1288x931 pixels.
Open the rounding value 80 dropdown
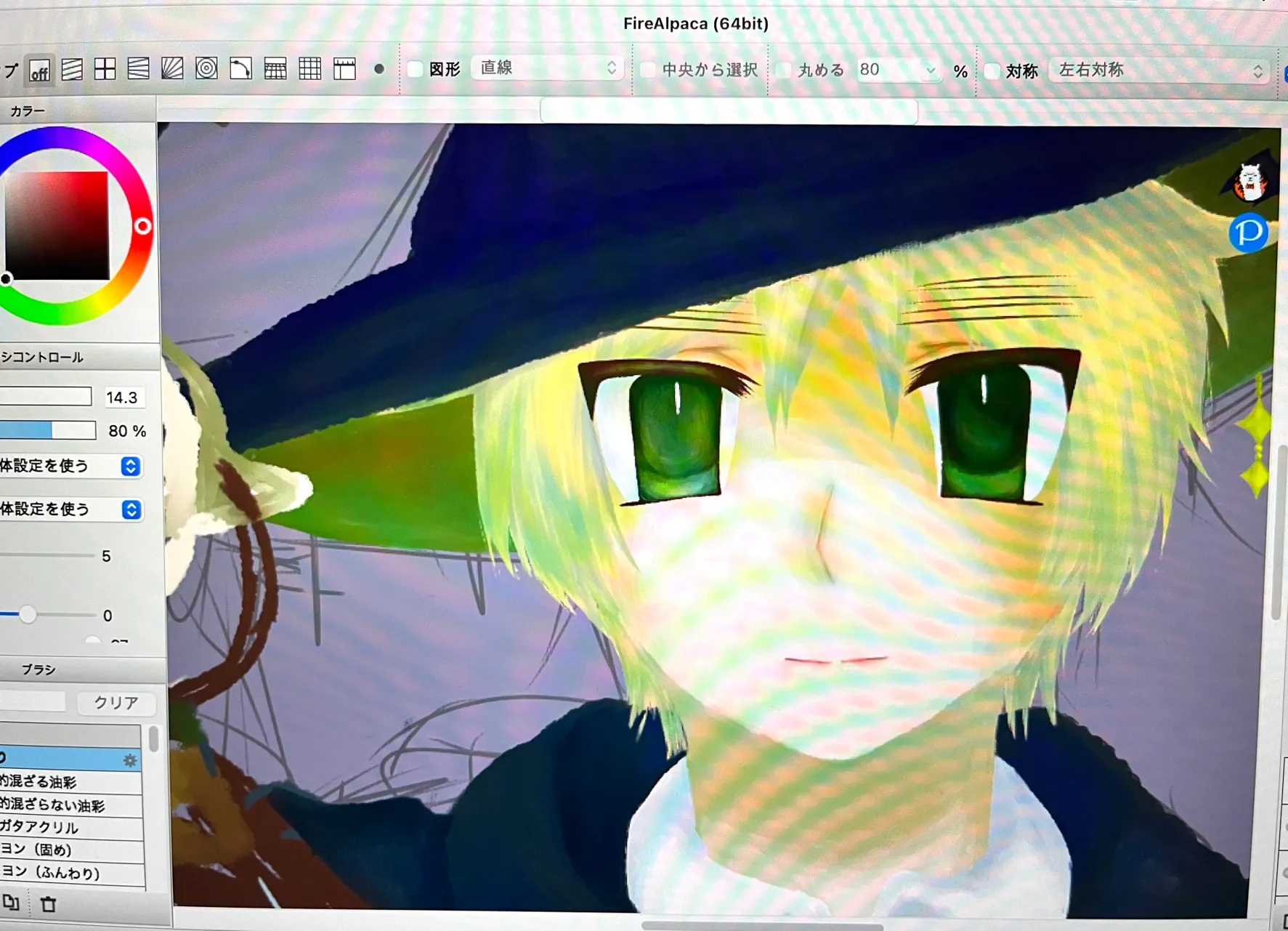(x=898, y=70)
